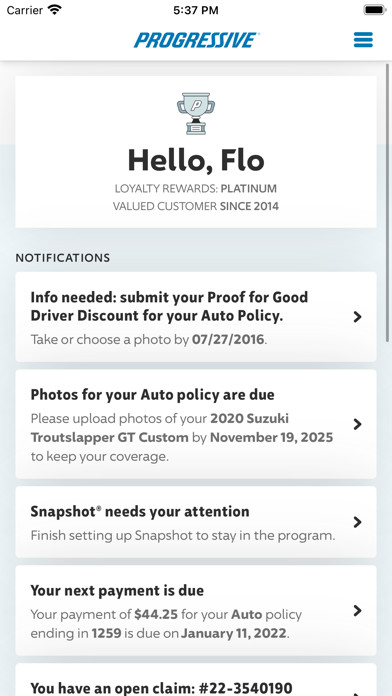Image resolution: width=392 pixels, height=696 pixels.
Task: Open the hamburger menu icon
Action: [x=363, y=40]
